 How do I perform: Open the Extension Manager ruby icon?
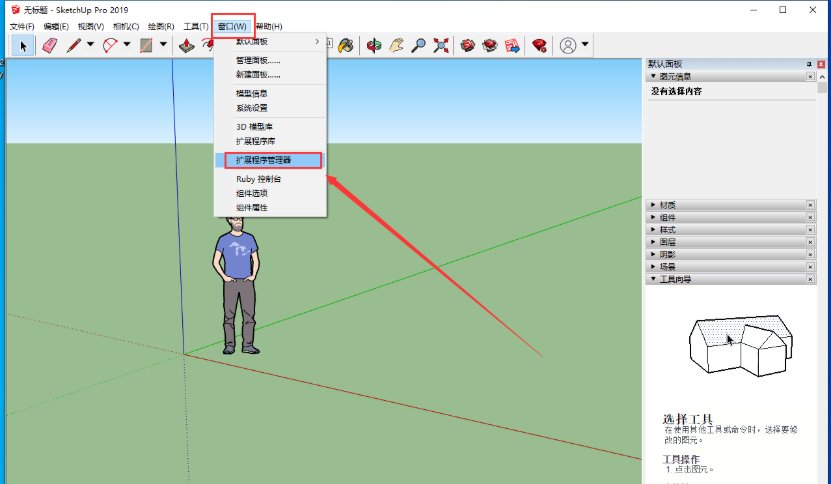point(540,46)
